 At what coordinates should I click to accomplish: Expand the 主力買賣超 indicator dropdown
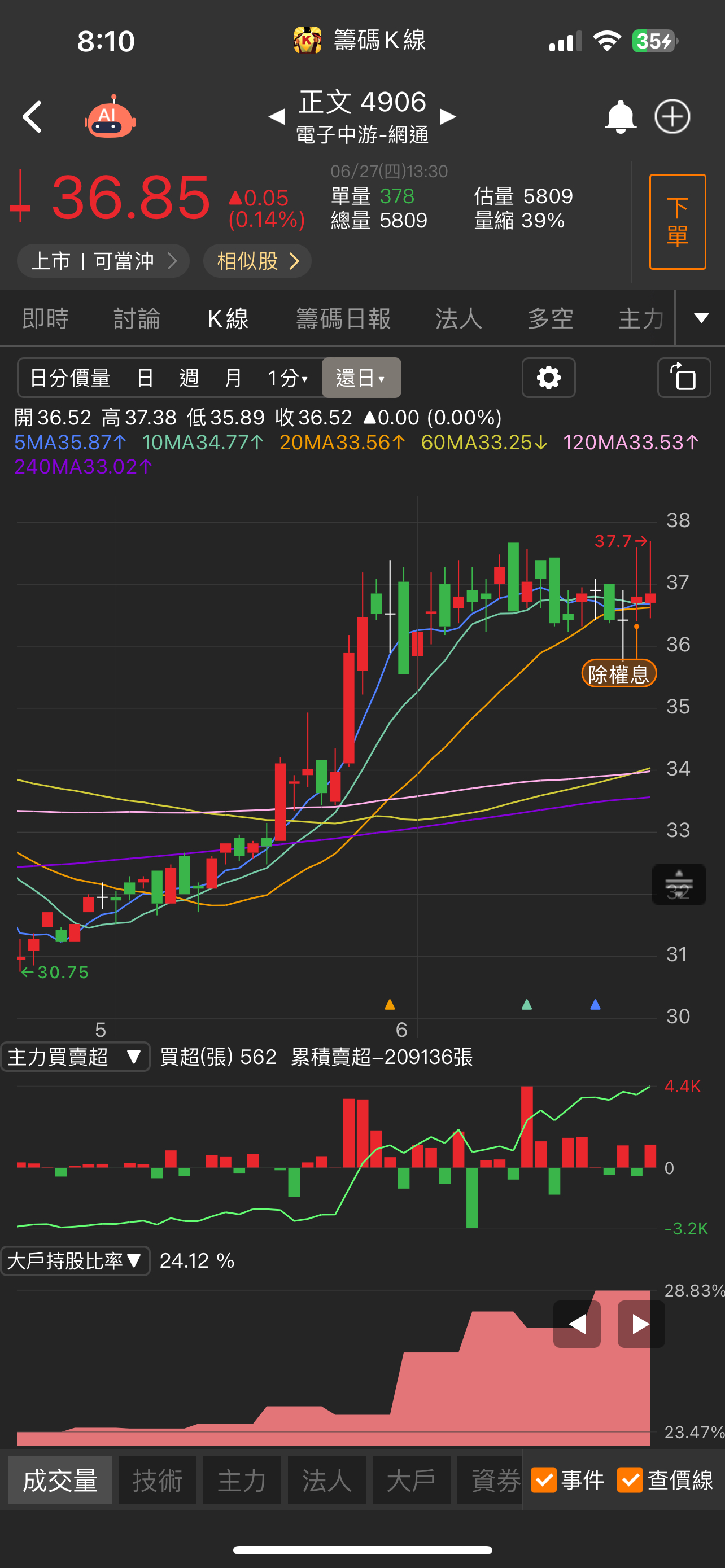[76, 1057]
